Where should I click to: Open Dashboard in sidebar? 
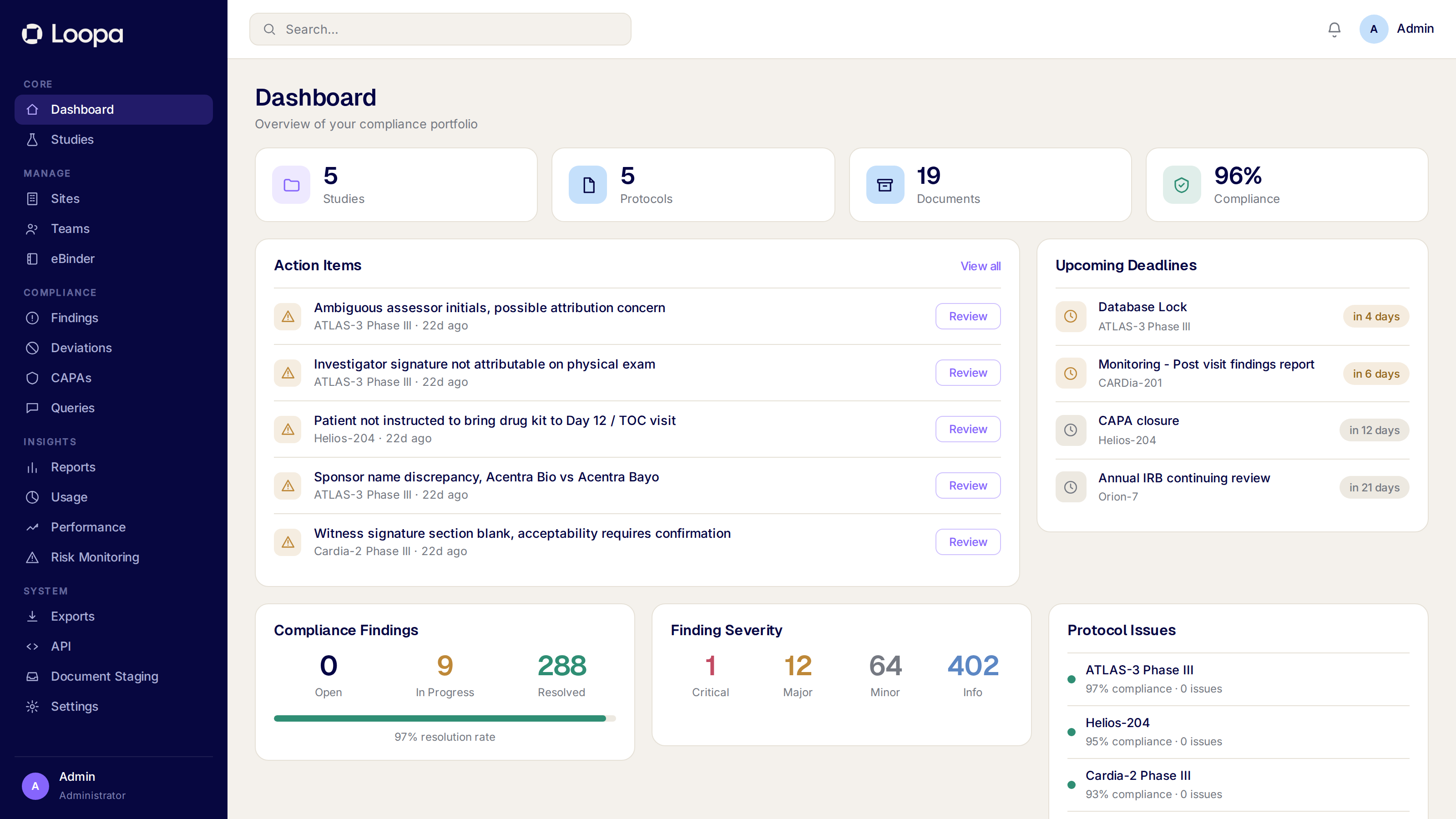point(114,110)
